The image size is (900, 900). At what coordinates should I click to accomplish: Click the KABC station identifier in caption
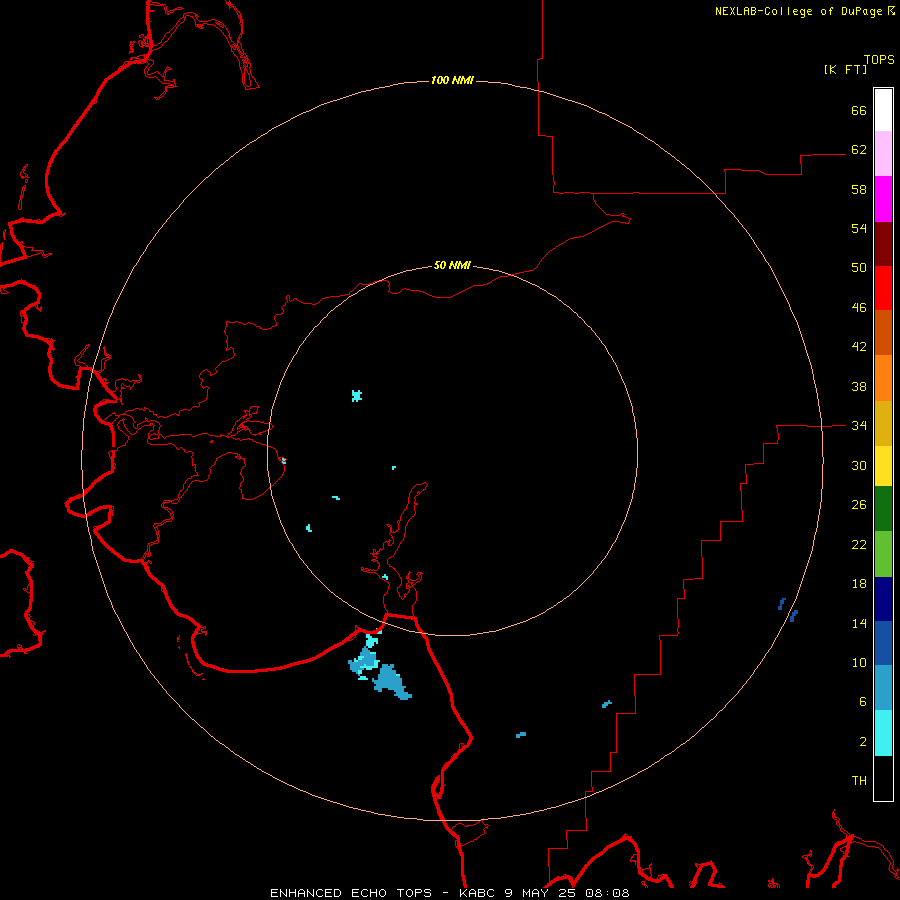pos(479,893)
